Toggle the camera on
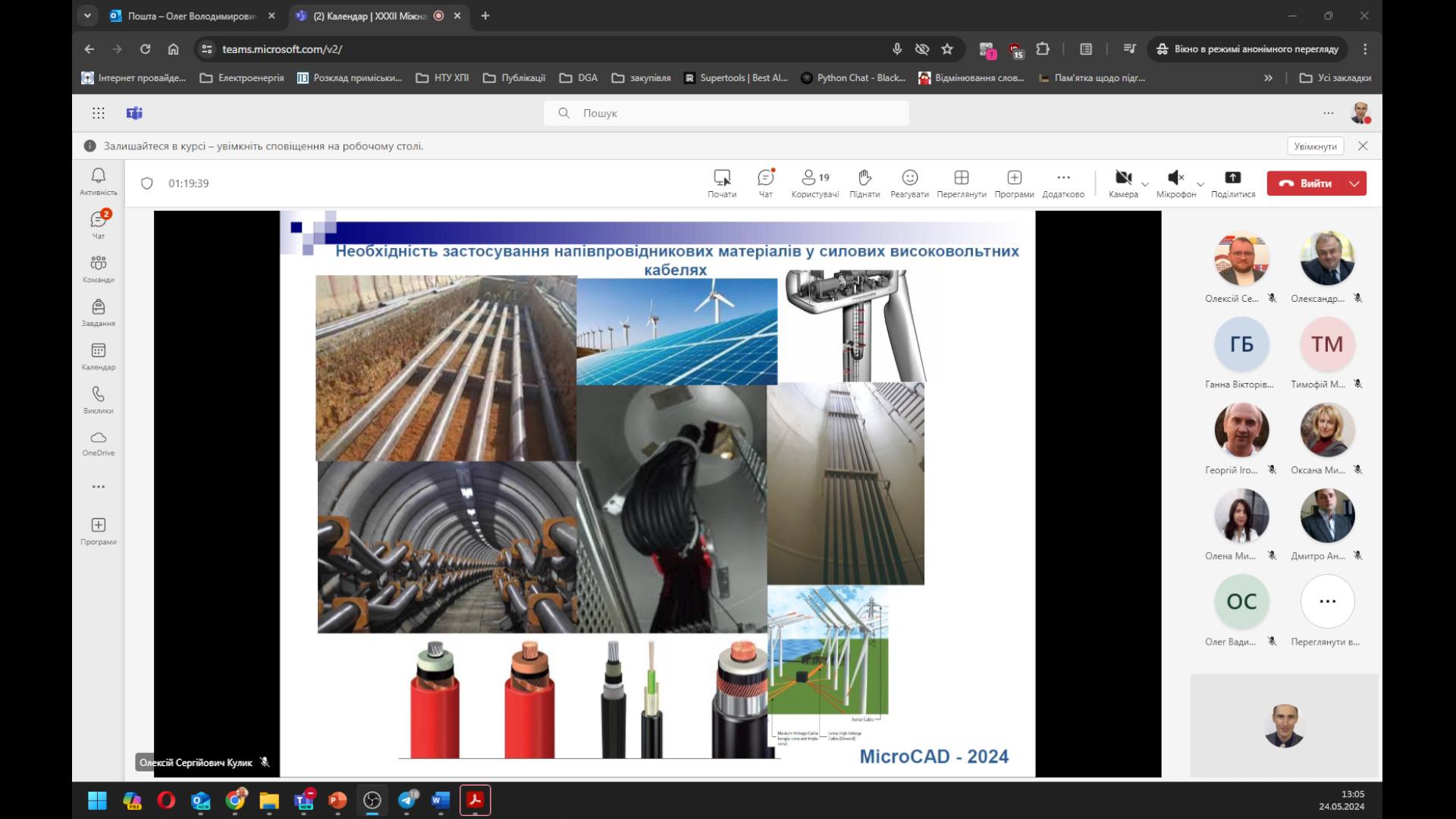This screenshot has height=819, width=1456. click(1123, 183)
